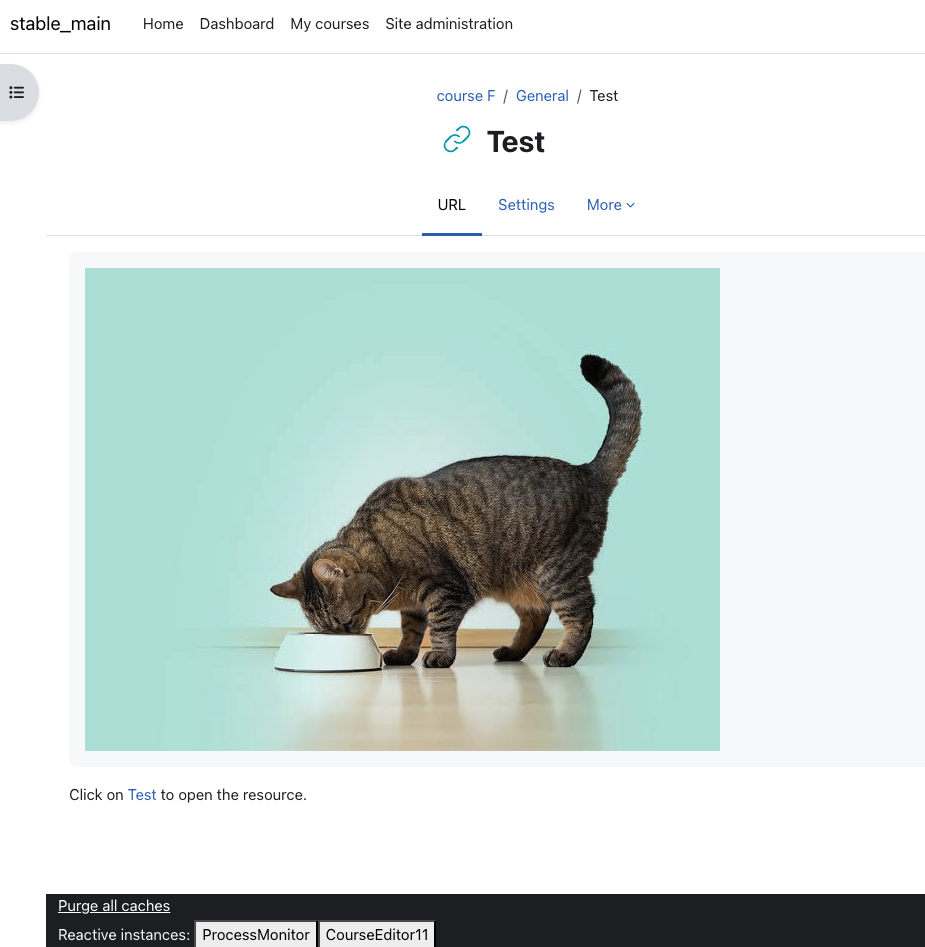Viewport: 925px width, 947px height.
Task: Open the Test resource link
Action: (142, 795)
